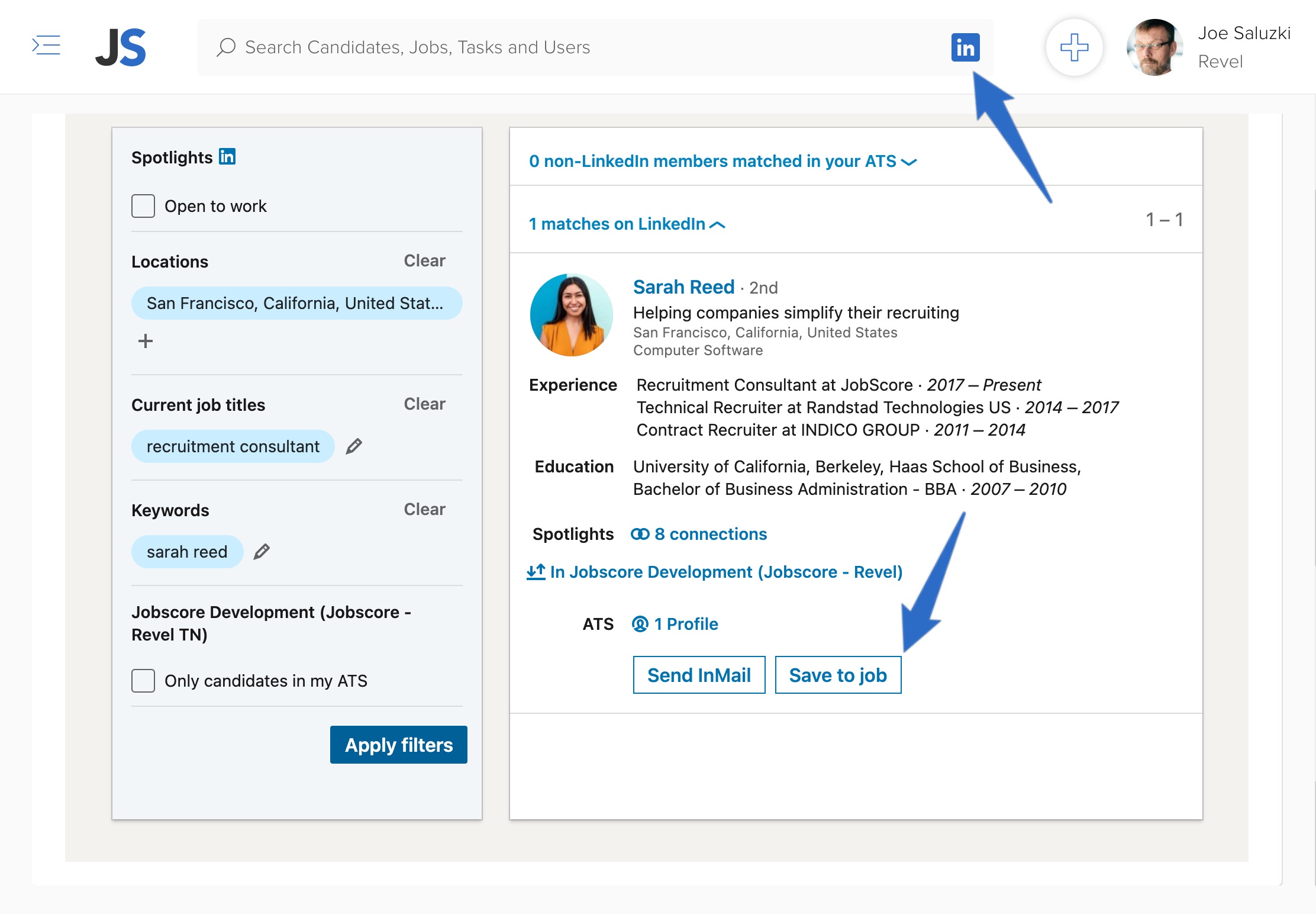Click the connections icon near 8 connections
Viewport: 1316px width, 914px height.
pyautogui.click(x=640, y=534)
